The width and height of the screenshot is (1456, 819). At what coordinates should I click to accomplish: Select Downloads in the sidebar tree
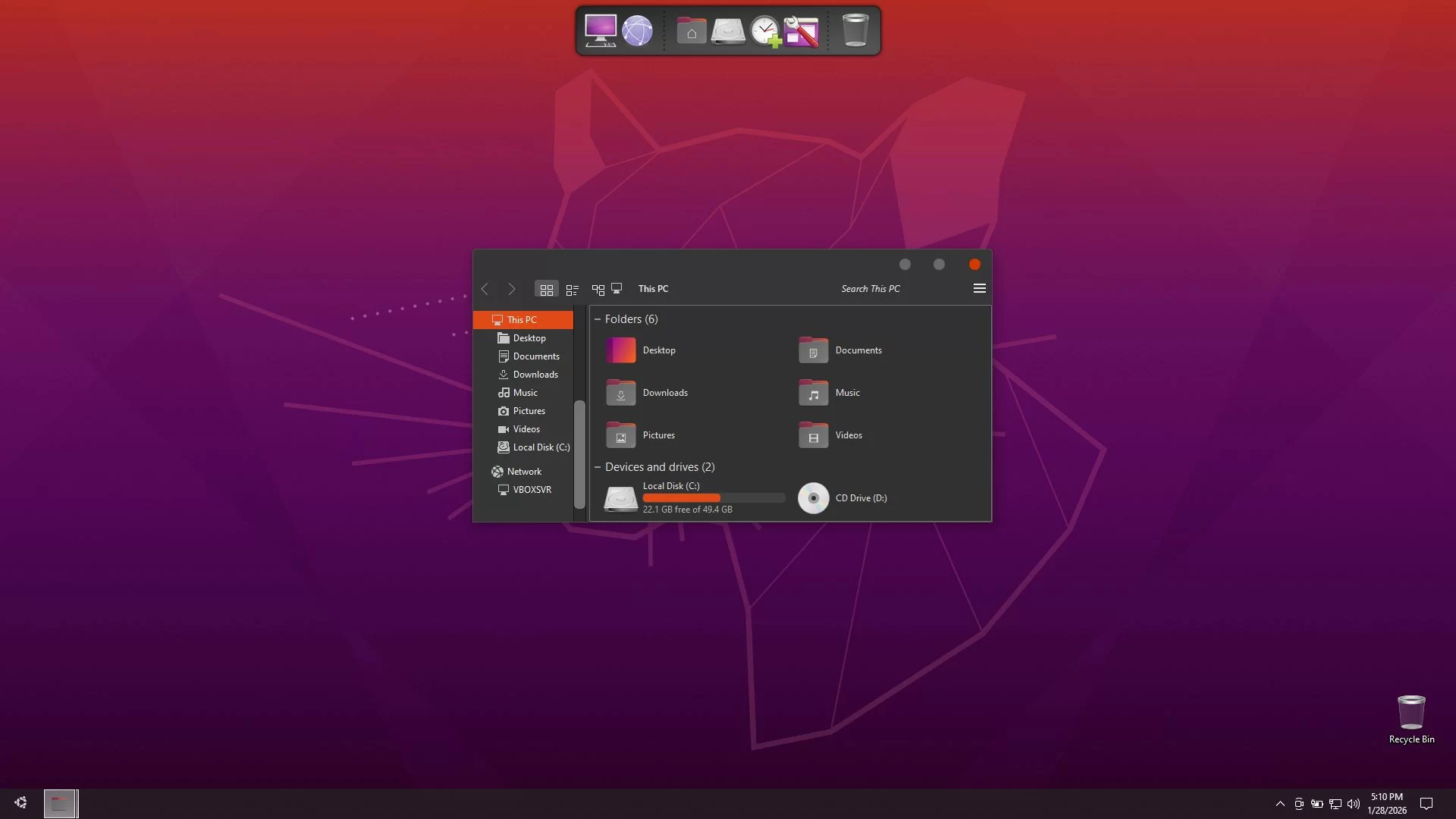point(535,375)
